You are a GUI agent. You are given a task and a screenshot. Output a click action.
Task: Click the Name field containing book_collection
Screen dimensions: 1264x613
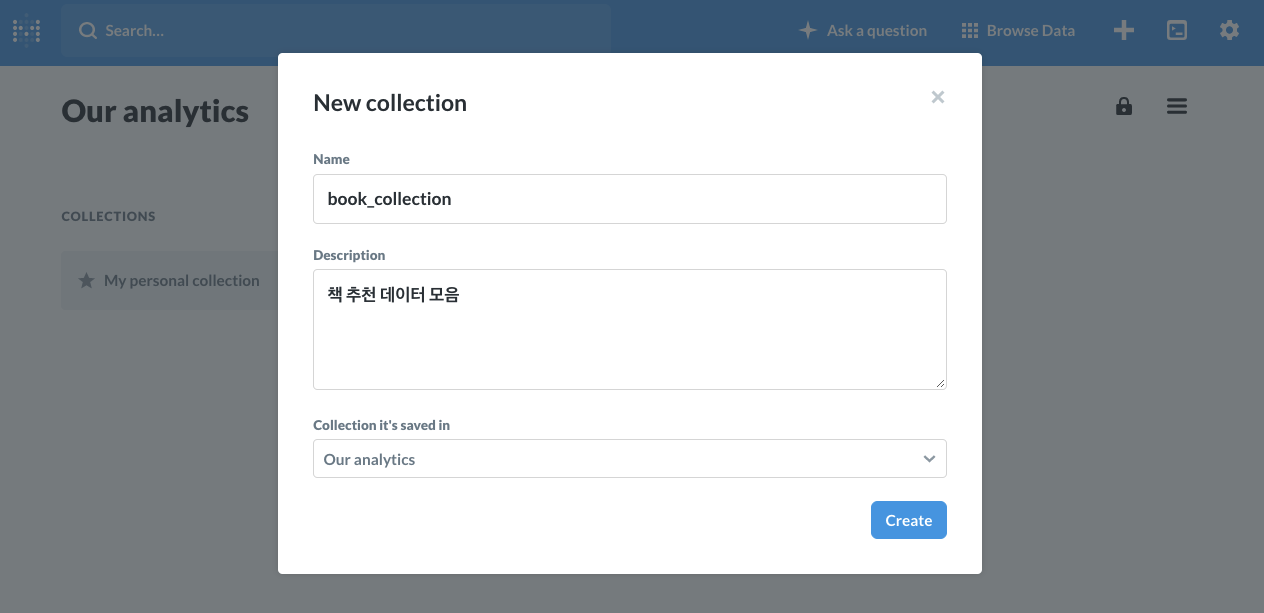[x=630, y=199]
